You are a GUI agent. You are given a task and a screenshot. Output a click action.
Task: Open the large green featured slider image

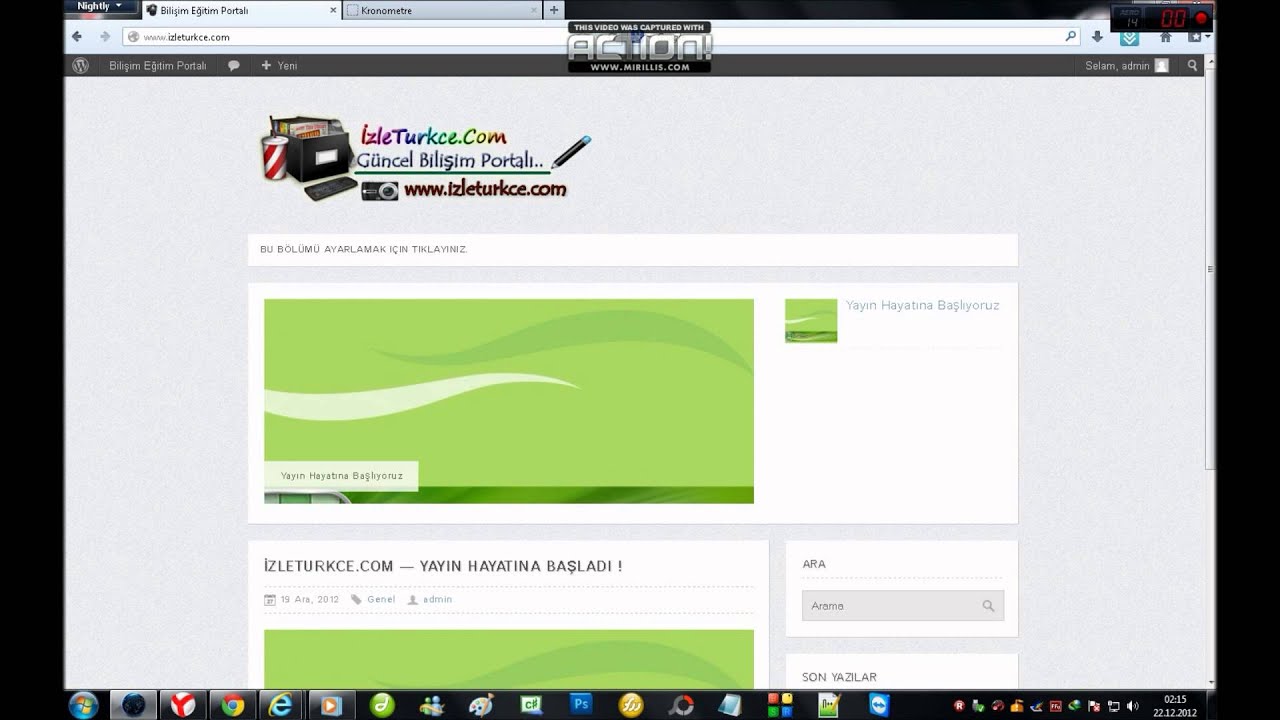[x=509, y=401]
